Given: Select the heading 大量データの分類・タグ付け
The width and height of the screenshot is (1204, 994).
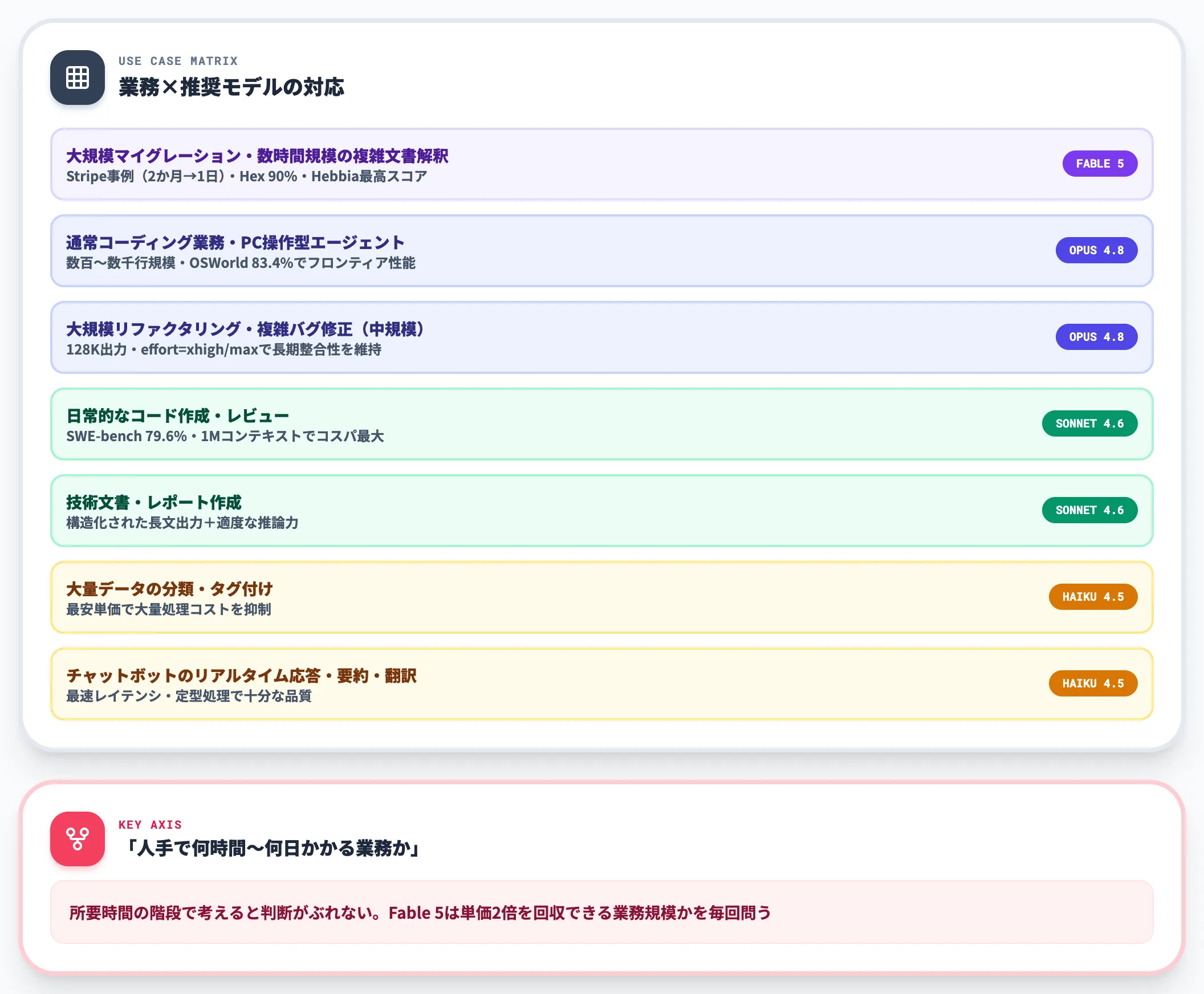Looking at the screenshot, I should coord(169,589).
